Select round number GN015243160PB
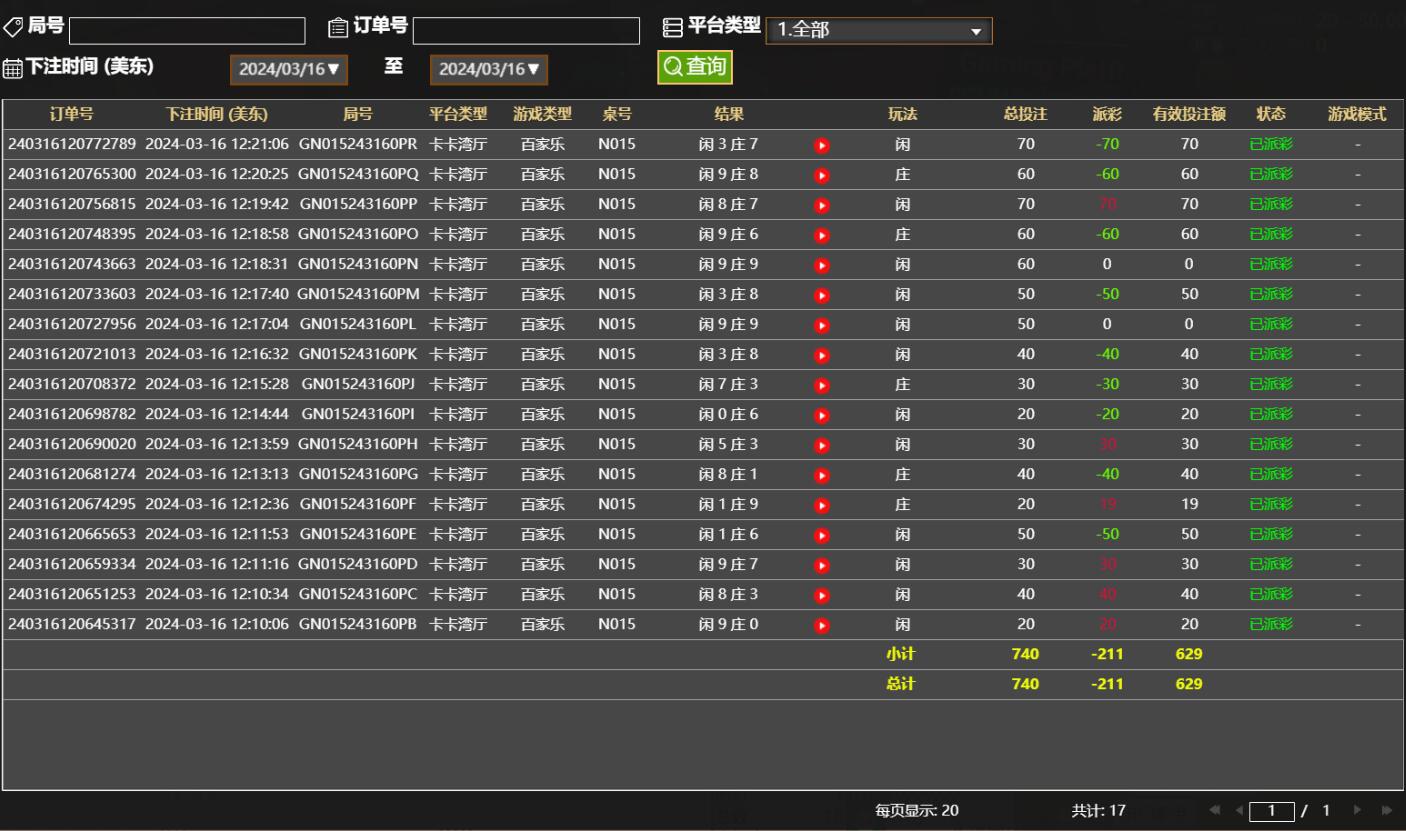Screen dimensions: 1406x831 (x=358, y=624)
